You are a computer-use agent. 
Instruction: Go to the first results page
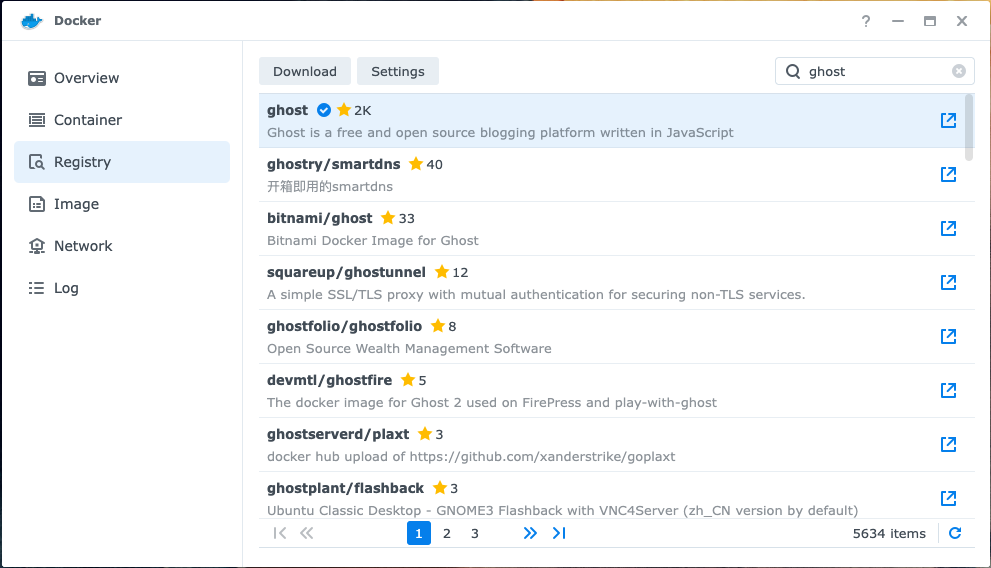point(280,533)
